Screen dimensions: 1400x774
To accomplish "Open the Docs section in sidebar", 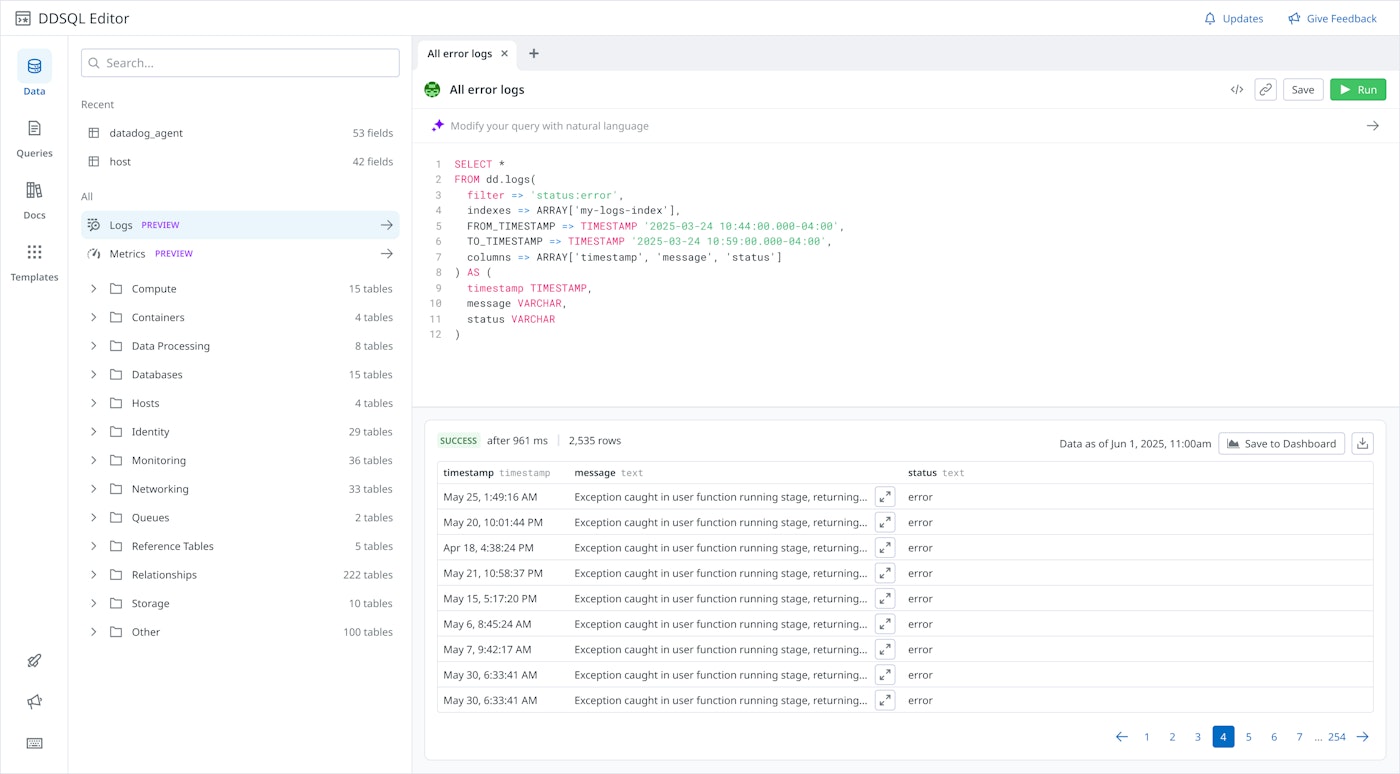I will click(x=34, y=200).
